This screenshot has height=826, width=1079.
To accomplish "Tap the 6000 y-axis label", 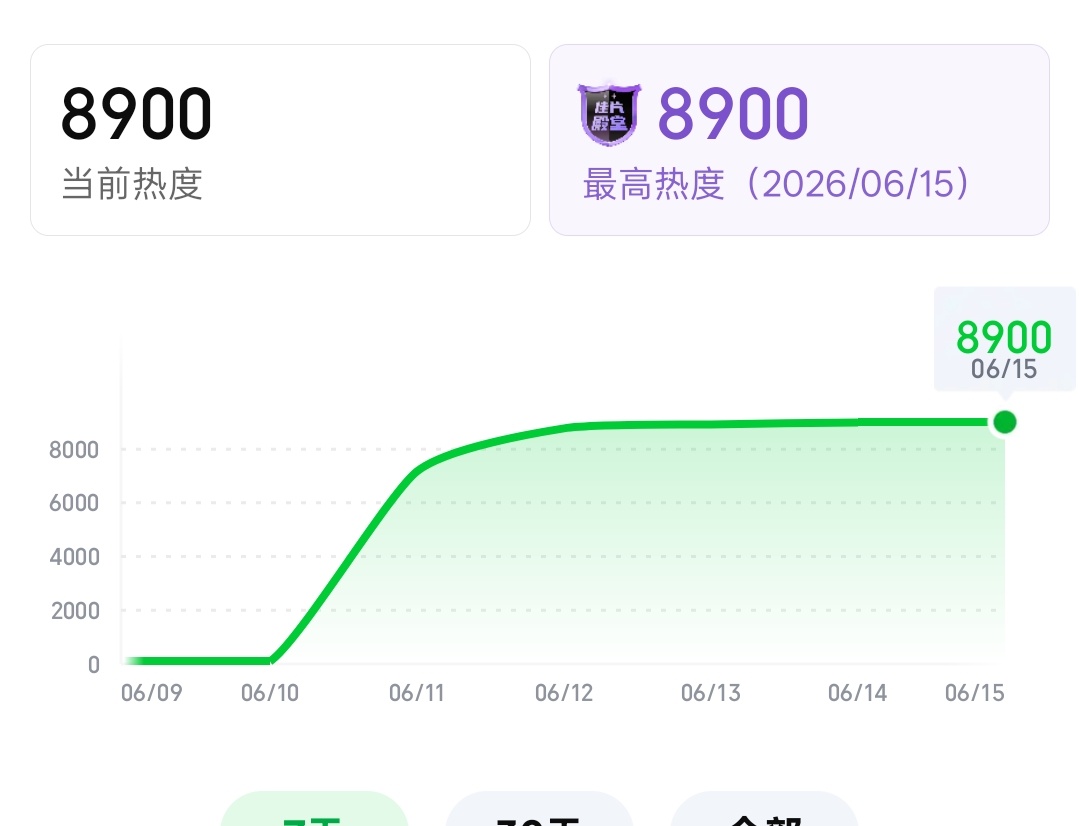I will point(74,503).
